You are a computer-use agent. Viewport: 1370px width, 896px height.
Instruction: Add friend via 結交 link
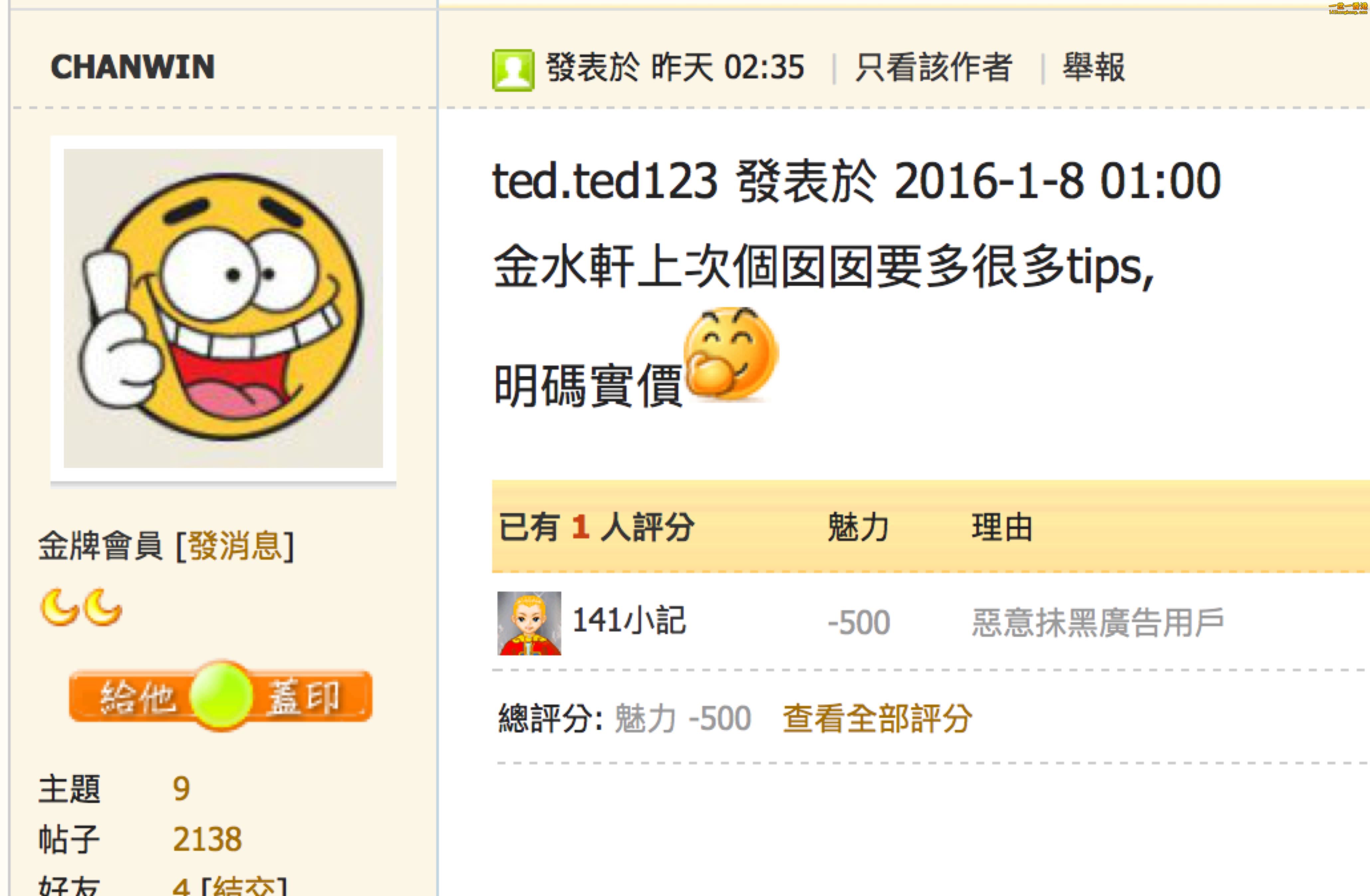[244, 886]
